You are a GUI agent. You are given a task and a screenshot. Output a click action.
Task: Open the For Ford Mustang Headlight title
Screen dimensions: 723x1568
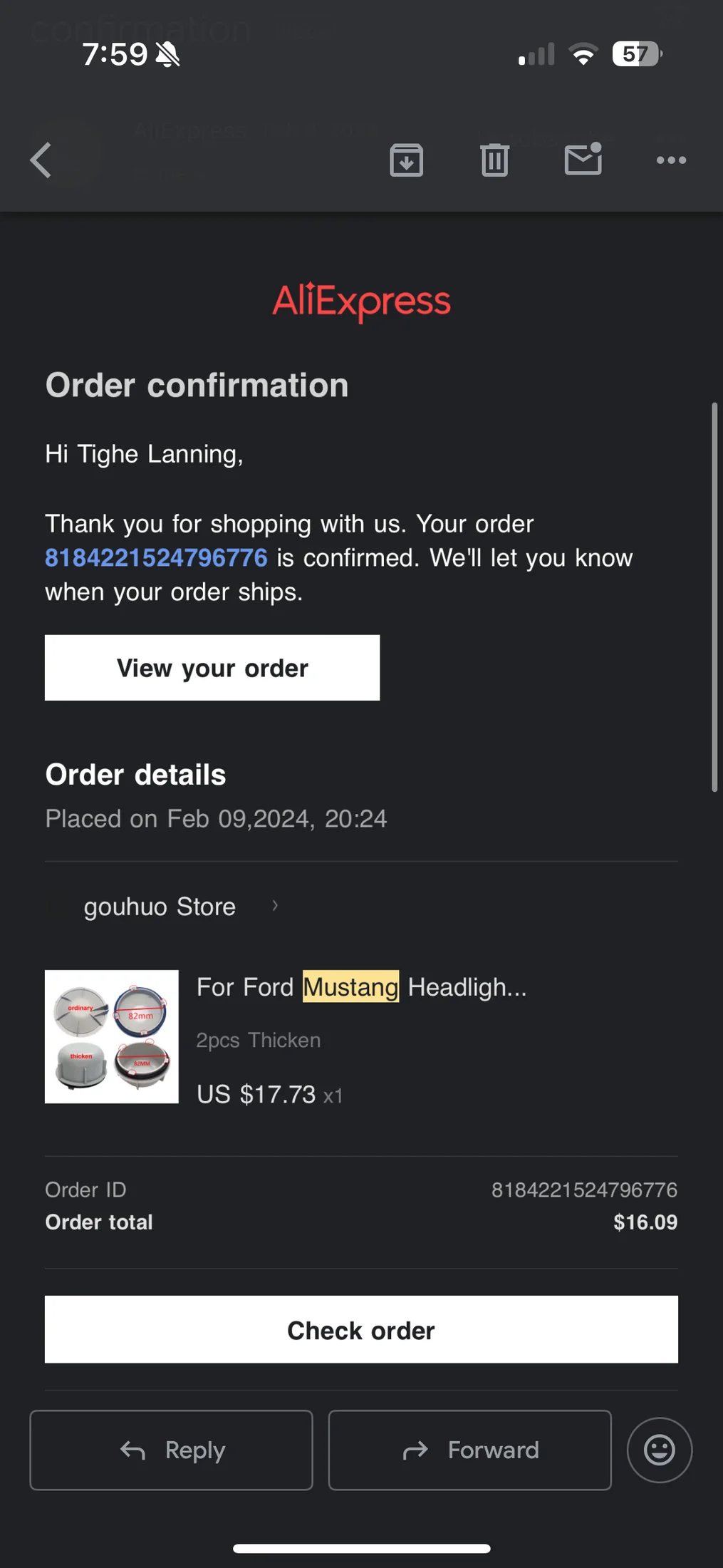pos(361,987)
